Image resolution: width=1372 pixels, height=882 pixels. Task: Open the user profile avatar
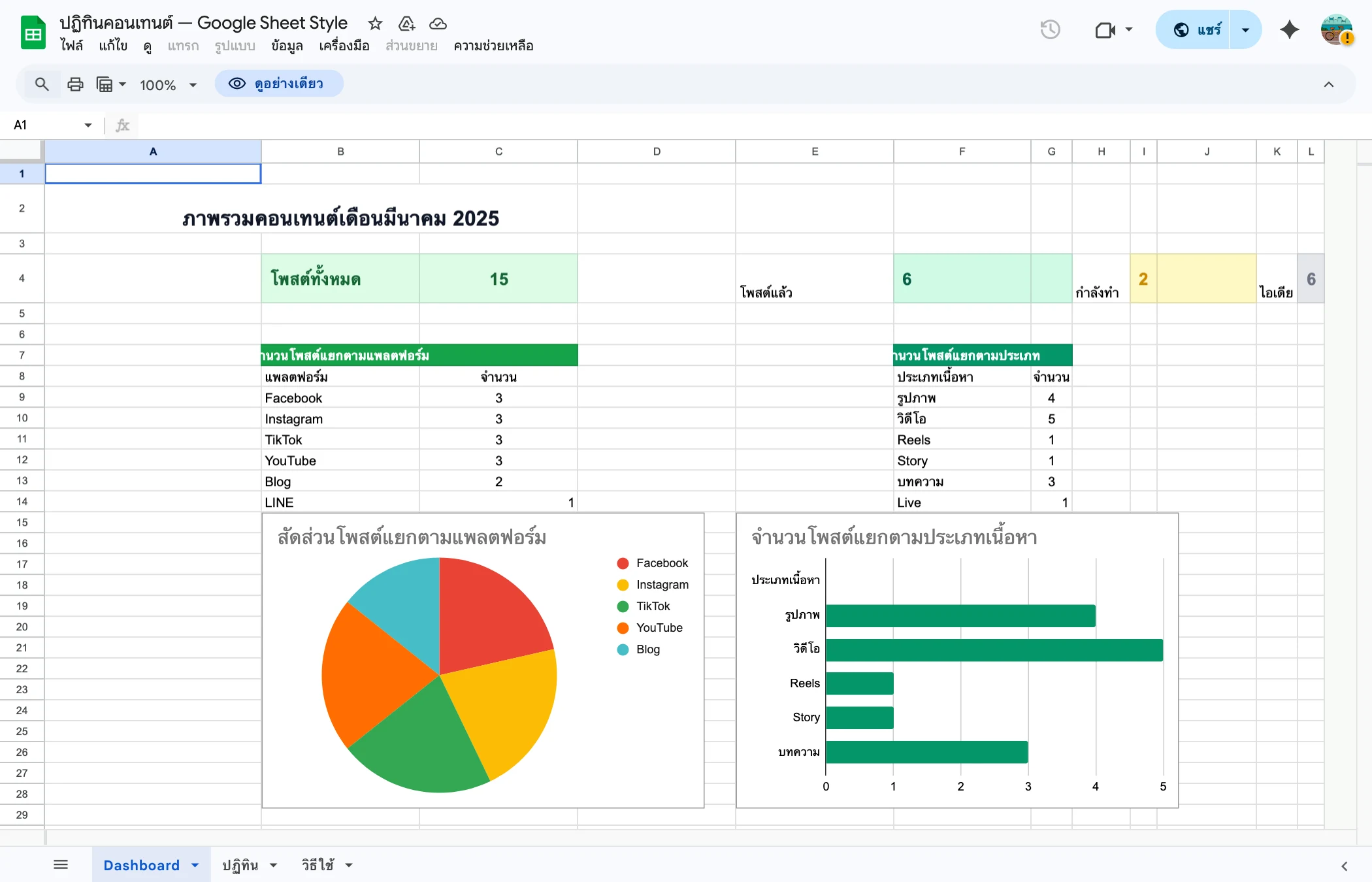click(x=1336, y=30)
